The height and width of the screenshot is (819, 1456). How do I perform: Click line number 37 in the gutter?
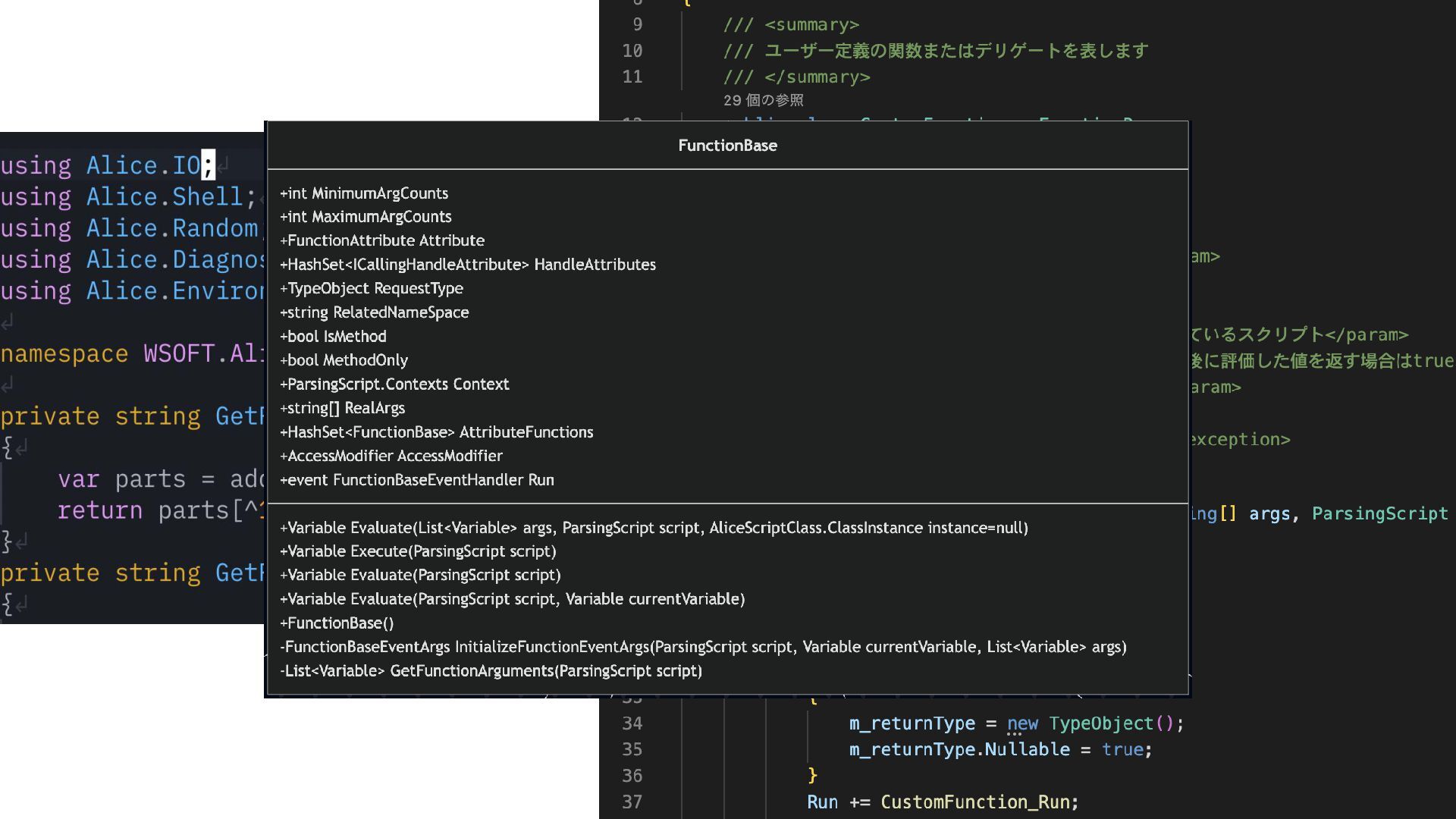coord(632,802)
